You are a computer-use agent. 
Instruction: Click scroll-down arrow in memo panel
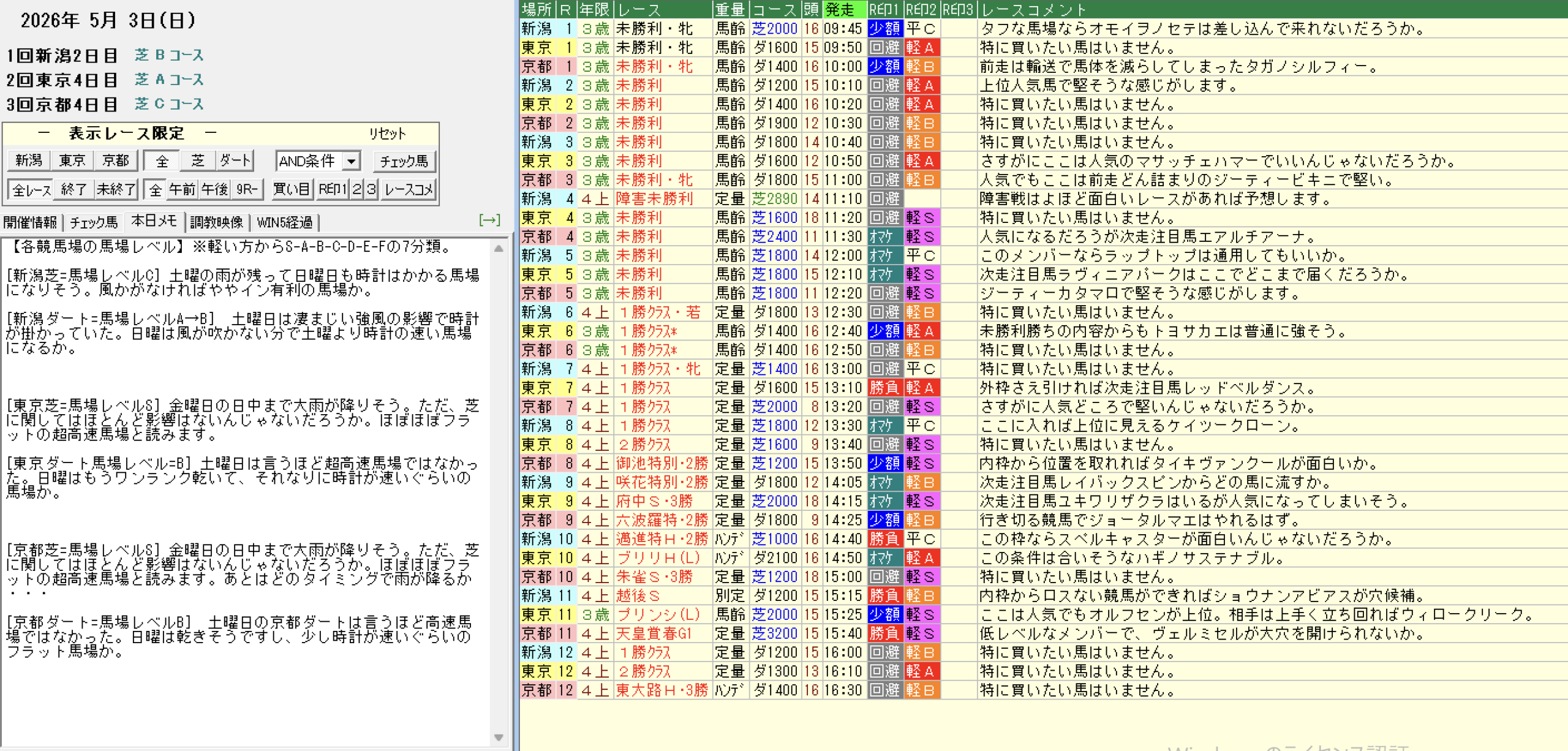(x=499, y=738)
